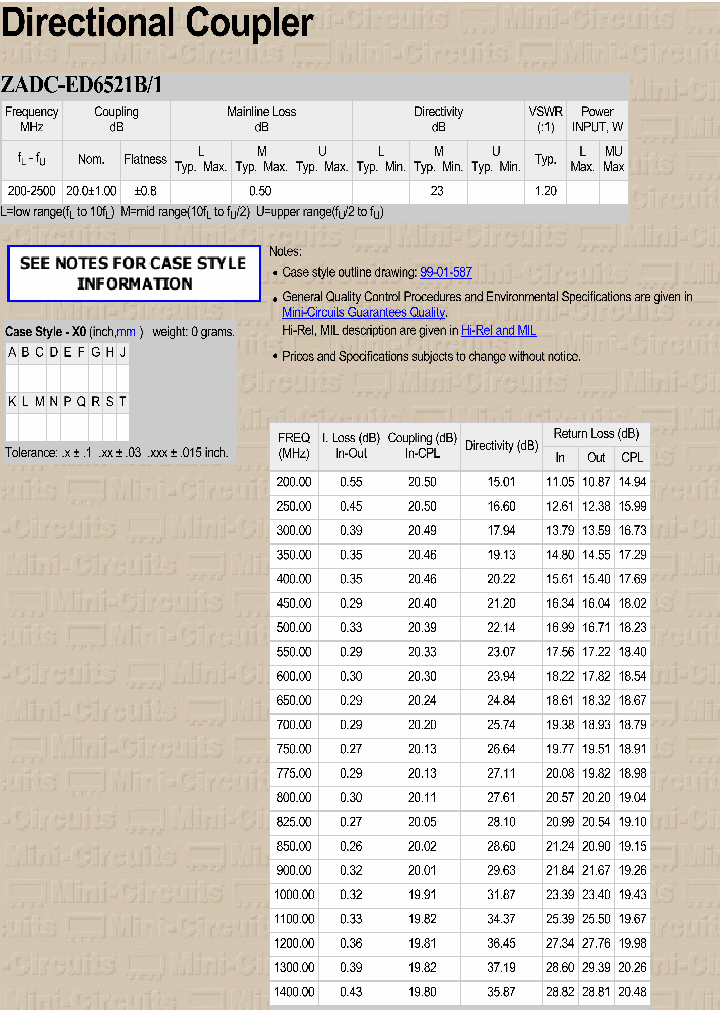Click Prices and Specifications change notice
This screenshot has height=1012, width=720.
click(431, 356)
